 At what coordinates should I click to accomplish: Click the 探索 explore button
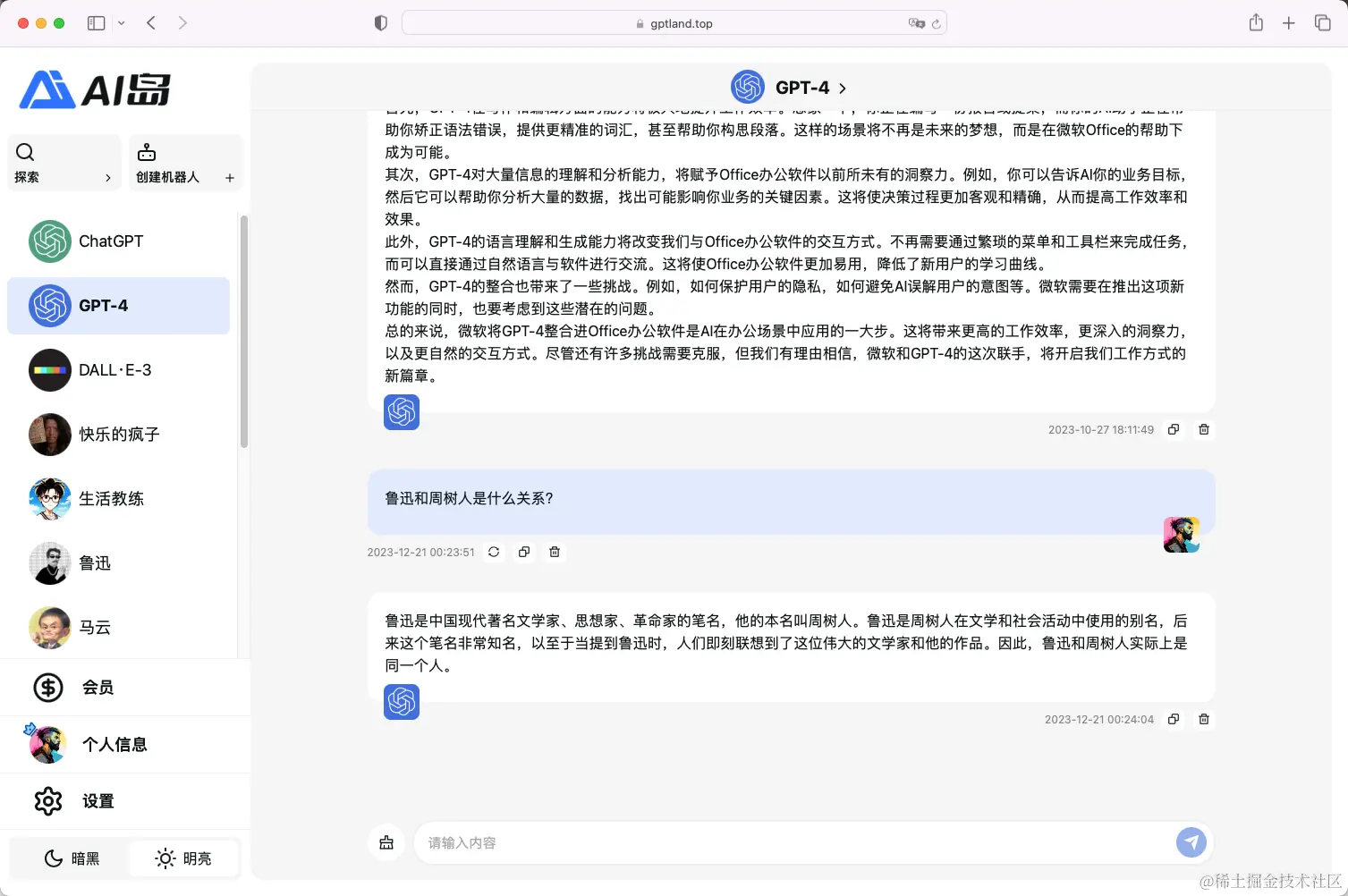pyautogui.click(x=64, y=163)
